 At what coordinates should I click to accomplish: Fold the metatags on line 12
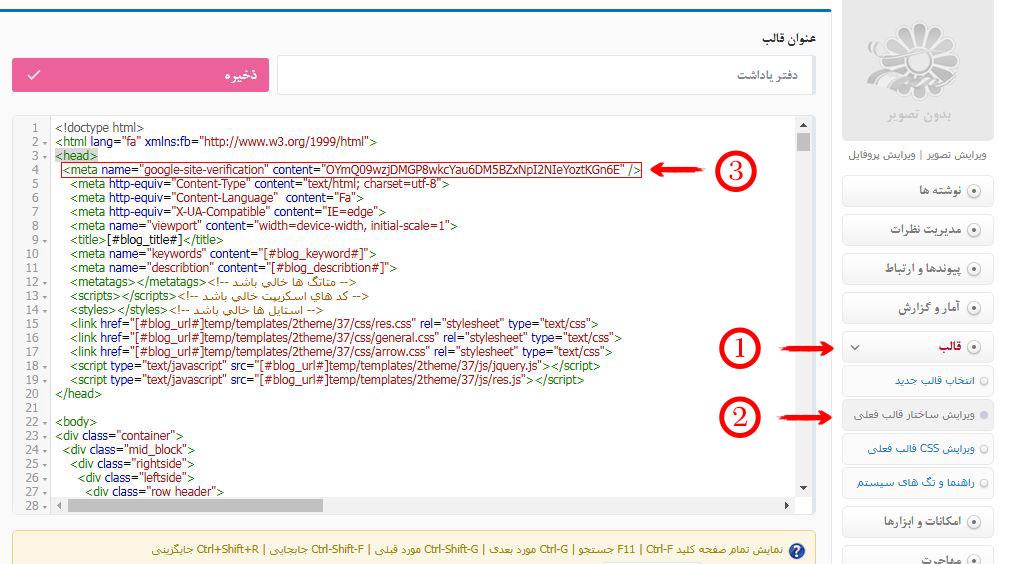[x=45, y=283]
